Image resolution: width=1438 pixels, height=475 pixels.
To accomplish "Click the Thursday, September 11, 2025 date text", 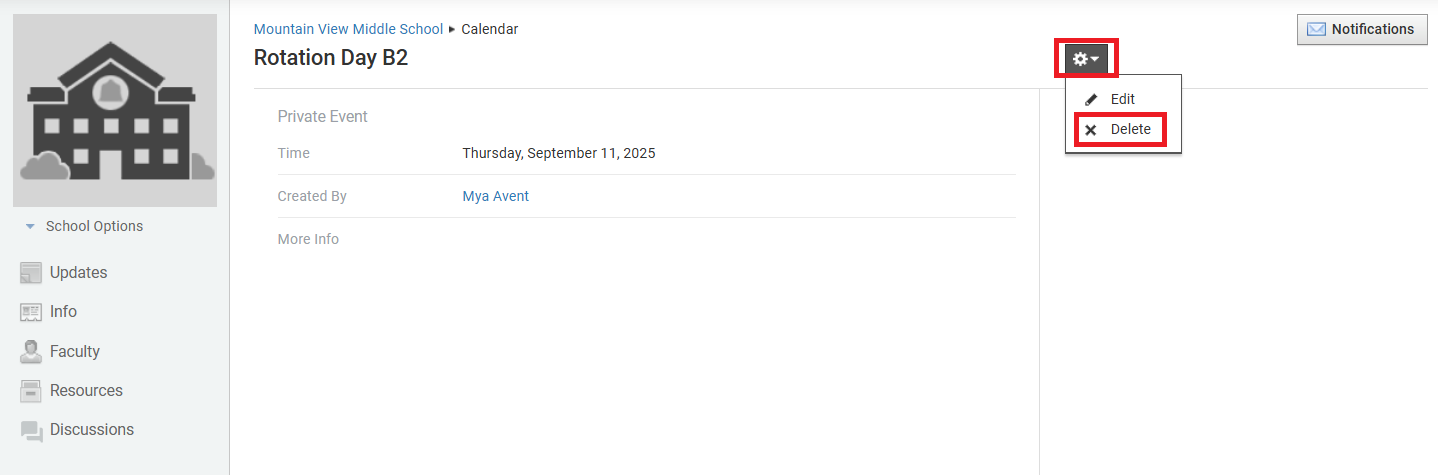I will coord(558,153).
